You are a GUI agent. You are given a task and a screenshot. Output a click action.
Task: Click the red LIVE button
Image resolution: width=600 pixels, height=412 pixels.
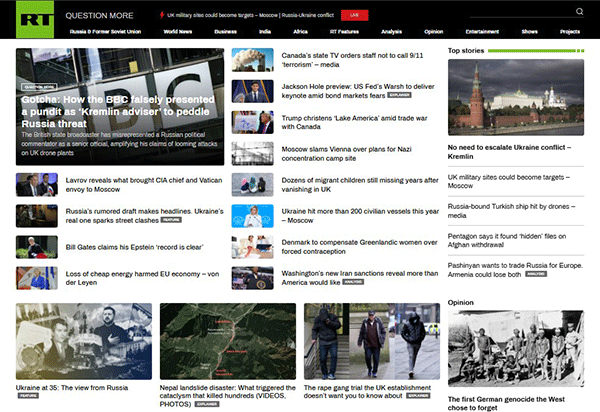[x=354, y=15]
